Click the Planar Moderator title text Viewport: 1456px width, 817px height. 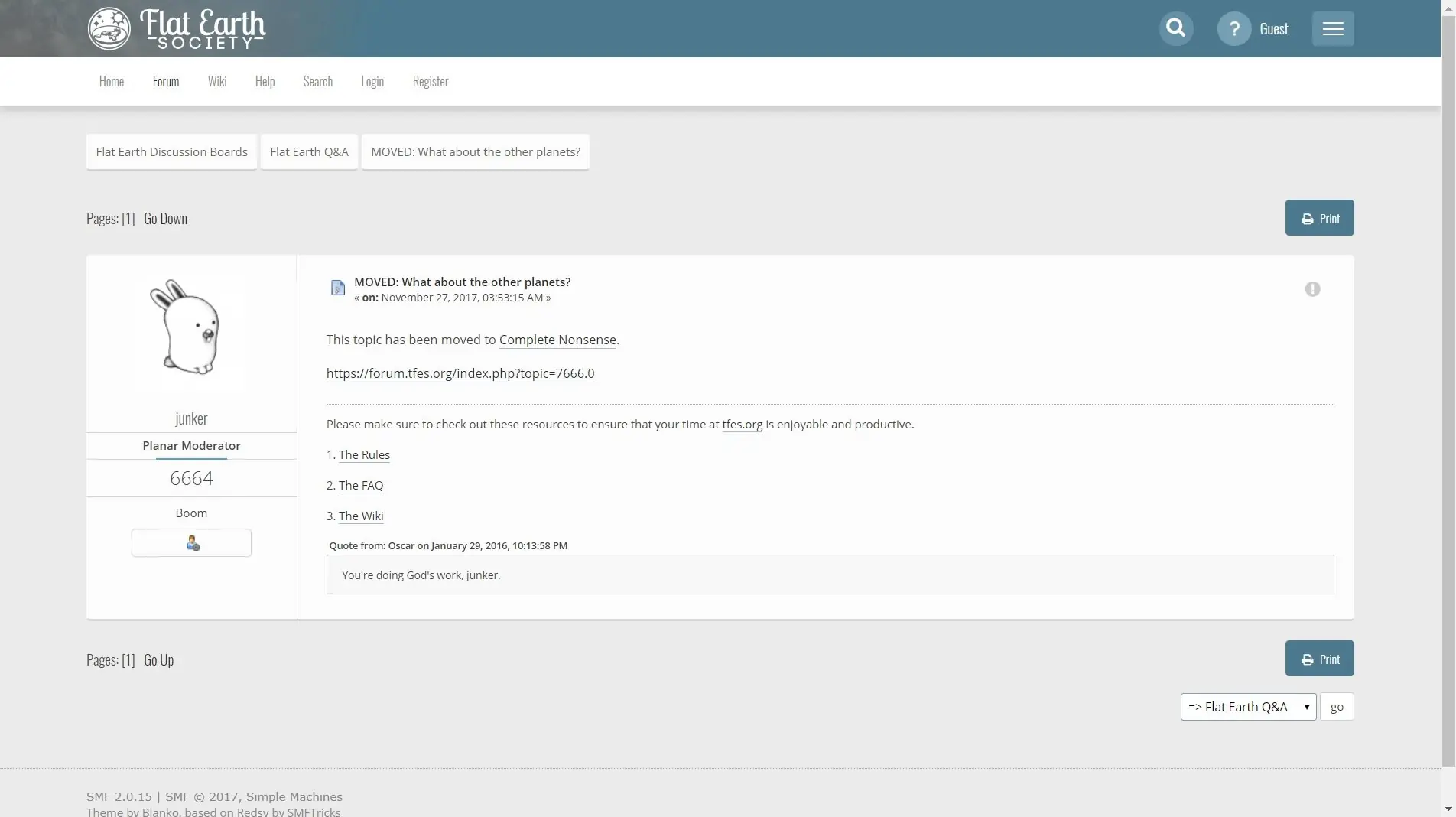[191, 445]
